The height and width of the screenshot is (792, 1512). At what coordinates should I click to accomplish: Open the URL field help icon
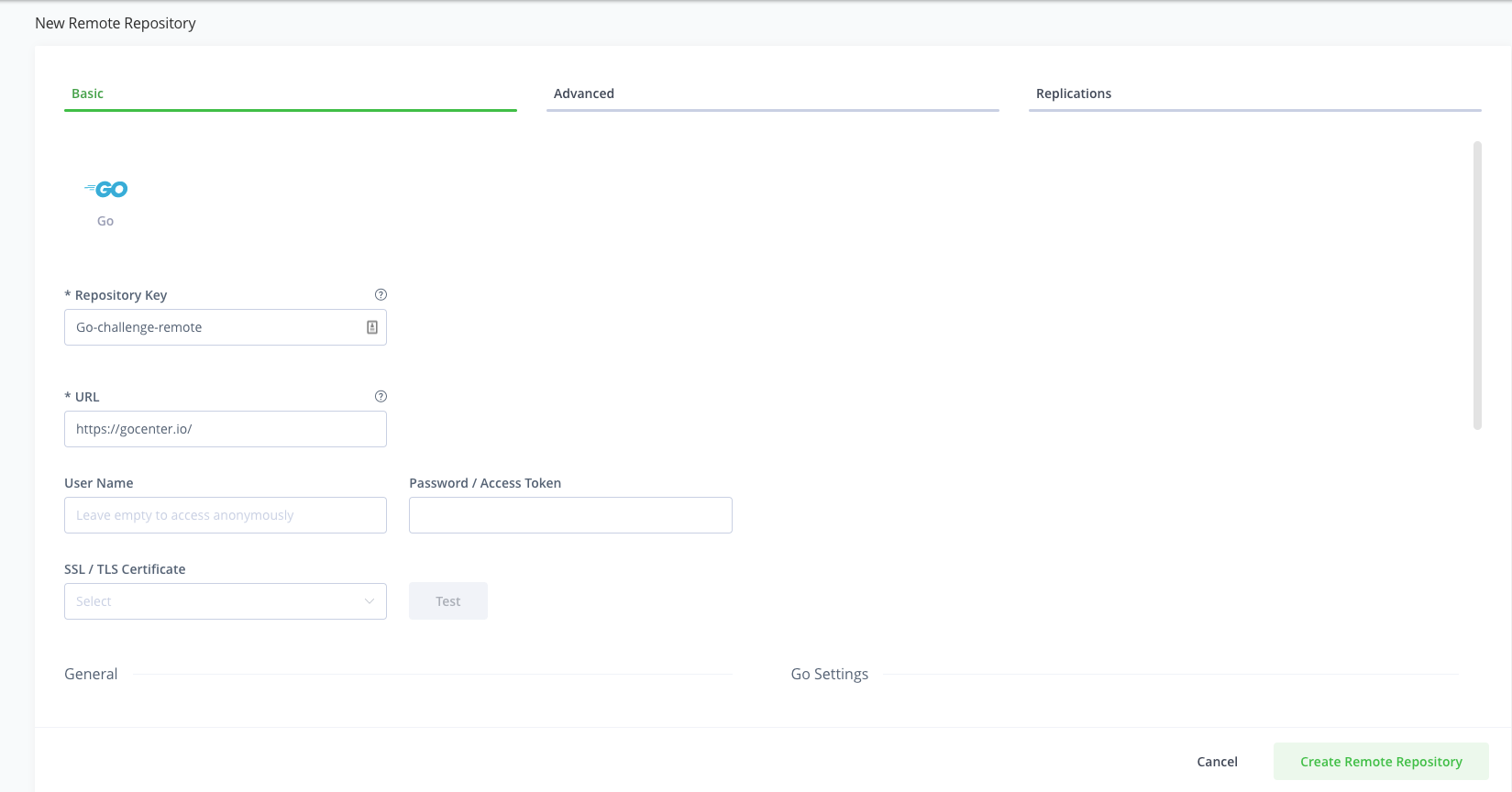[x=381, y=397]
